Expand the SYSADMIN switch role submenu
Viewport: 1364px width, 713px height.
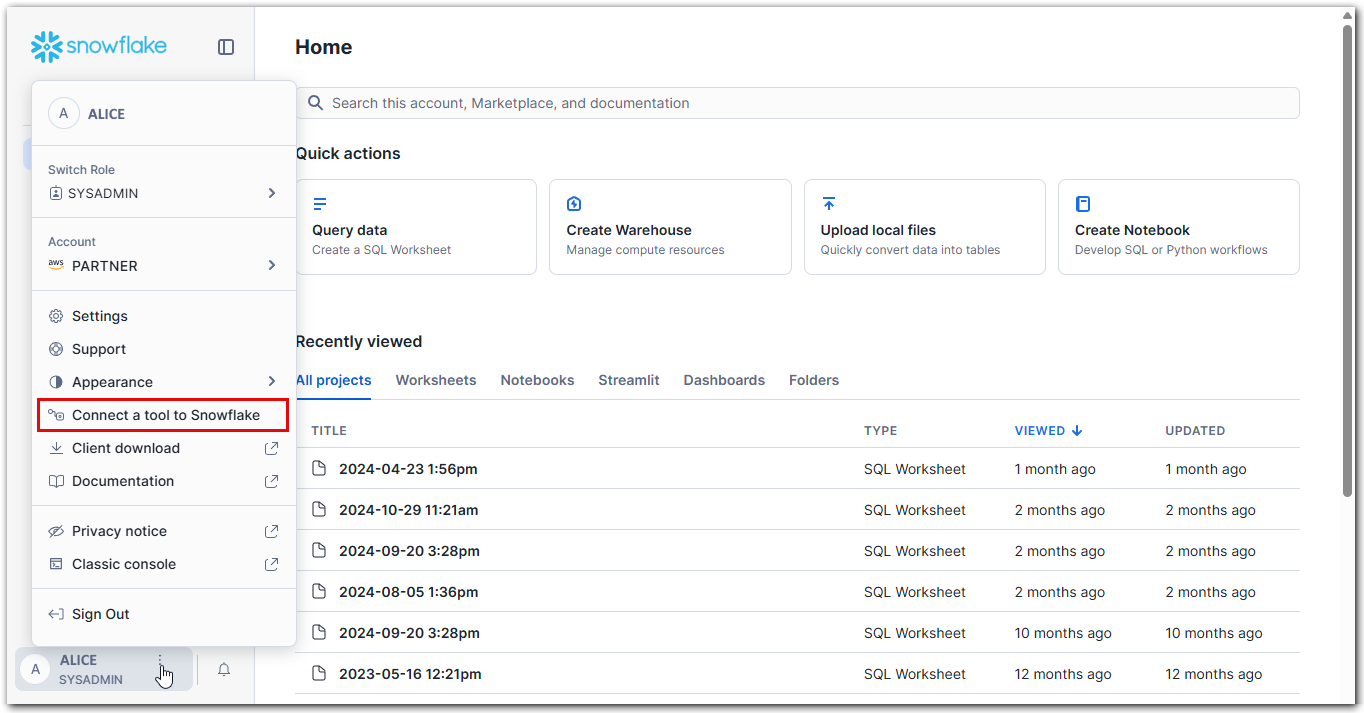point(271,193)
